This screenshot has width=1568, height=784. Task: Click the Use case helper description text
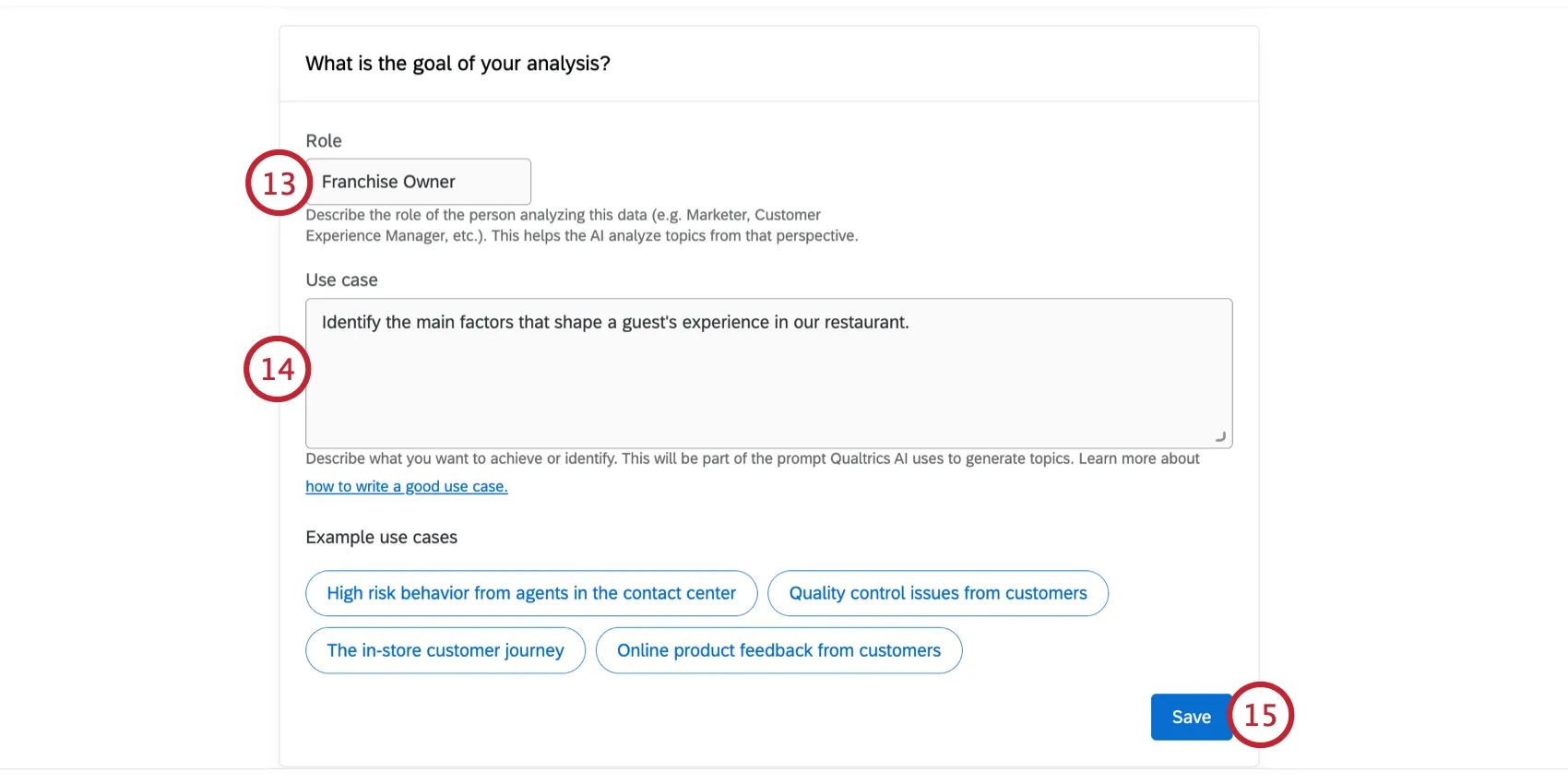(752, 458)
